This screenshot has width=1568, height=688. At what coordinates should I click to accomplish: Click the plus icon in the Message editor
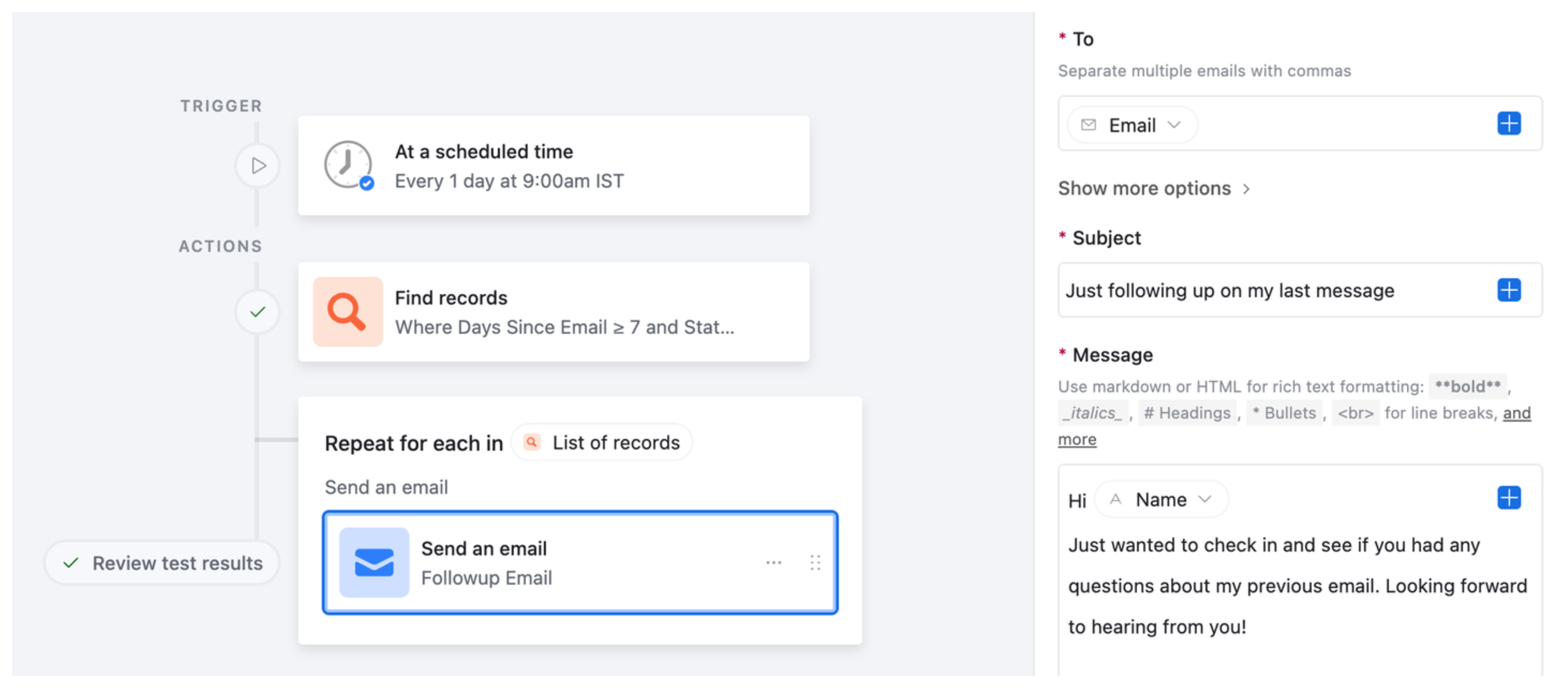pyautogui.click(x=1509, y=498)
